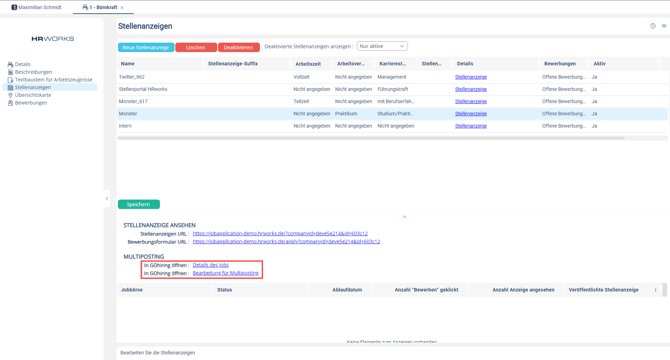
Task: Click the Ablaufdatum column header
Action: (347, 290)
